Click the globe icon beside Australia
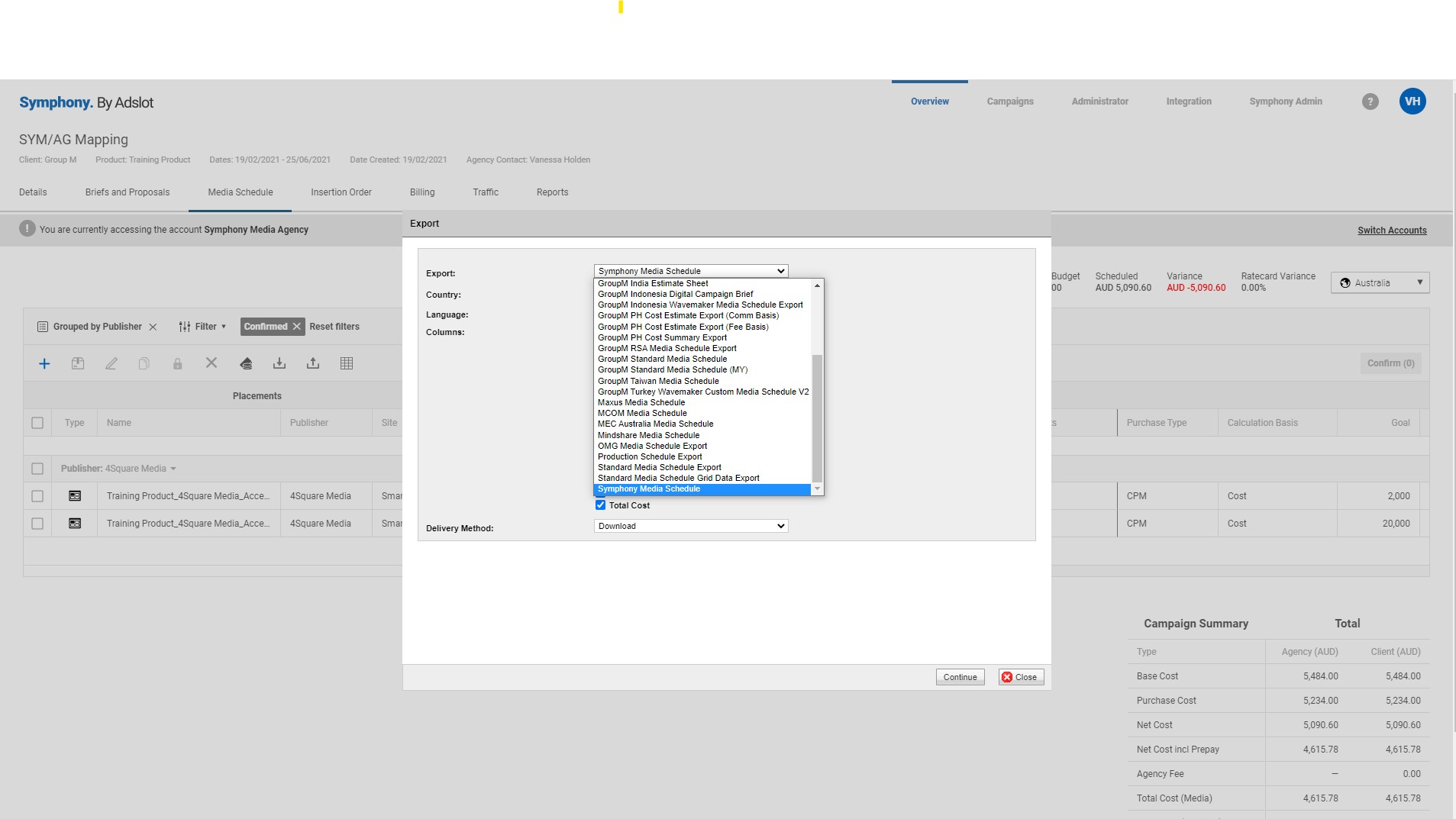 (x=1345, y=282)
